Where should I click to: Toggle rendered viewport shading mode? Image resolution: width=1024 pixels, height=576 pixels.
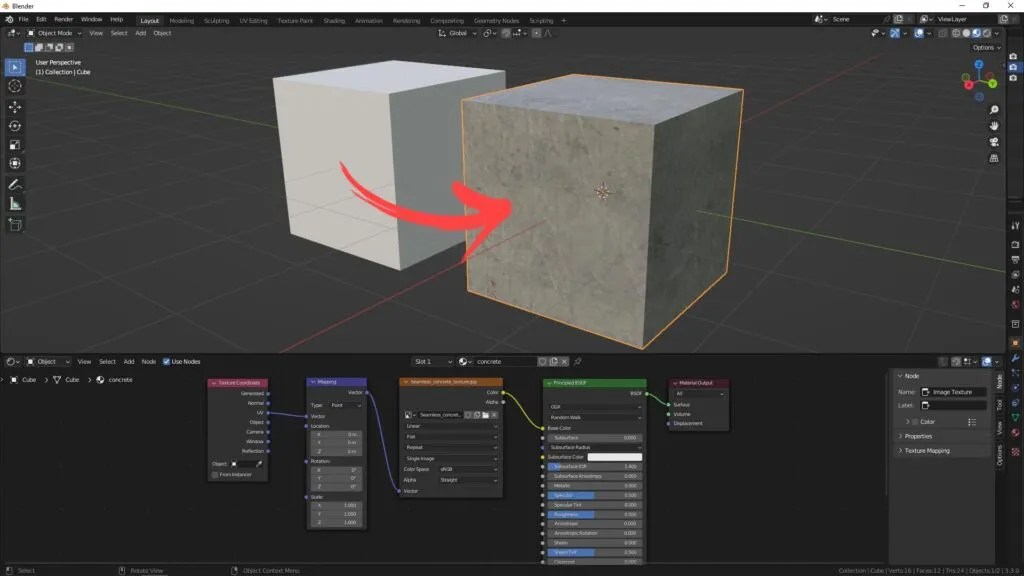click(986, 33)
